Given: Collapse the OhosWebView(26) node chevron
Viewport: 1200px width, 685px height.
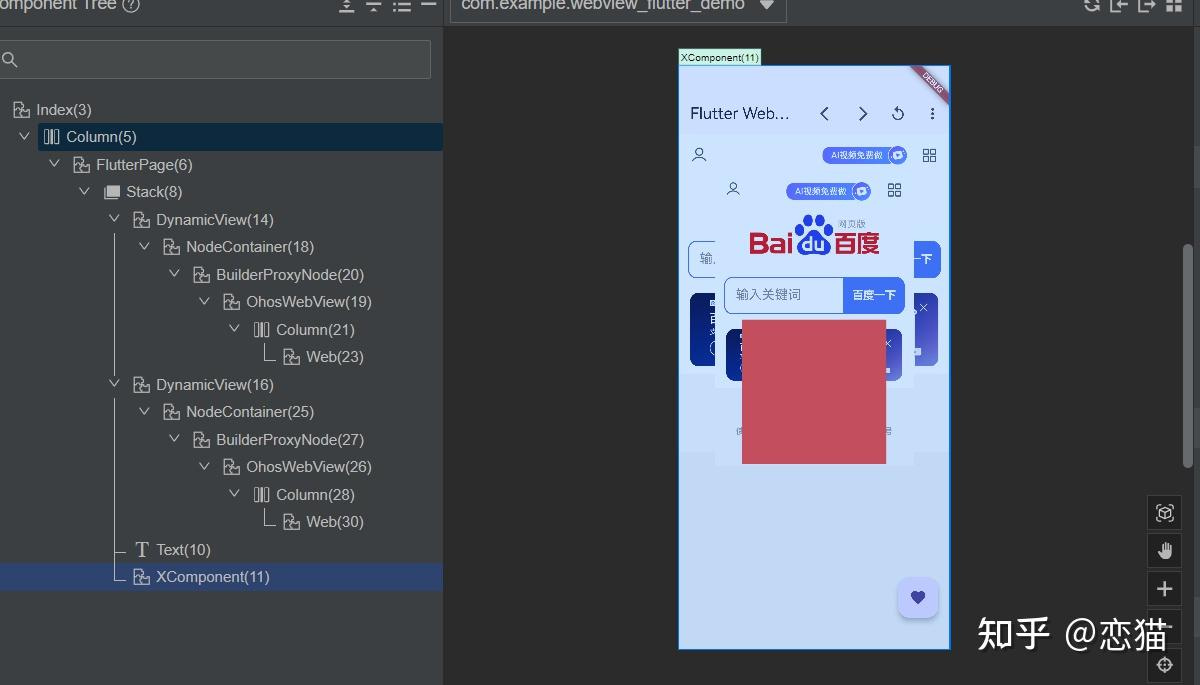Looking at the screenshot, I should (205, 466).
